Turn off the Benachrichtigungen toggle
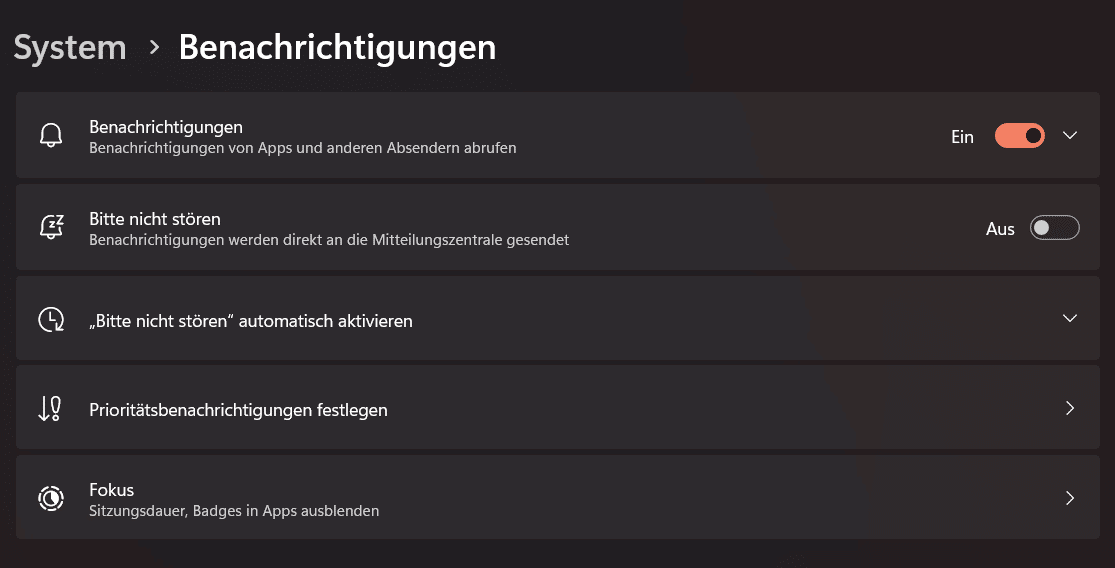 [x=1019, y=136]
